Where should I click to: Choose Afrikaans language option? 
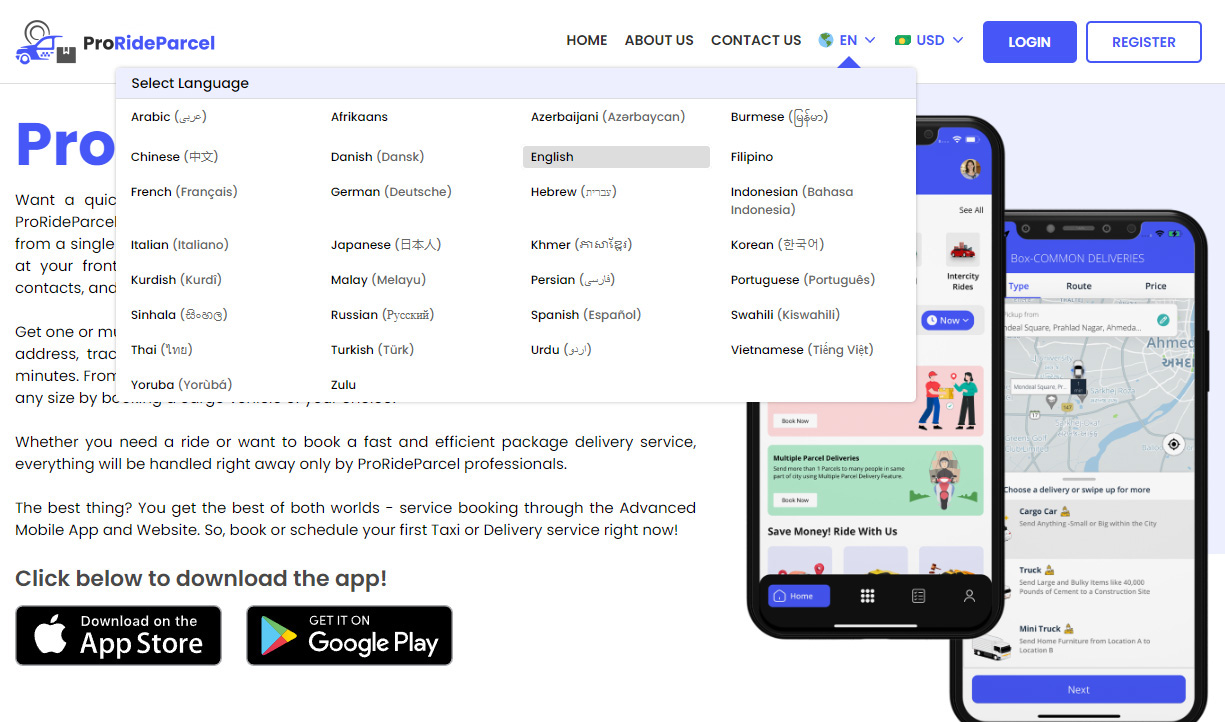click(x=359, y=117)
